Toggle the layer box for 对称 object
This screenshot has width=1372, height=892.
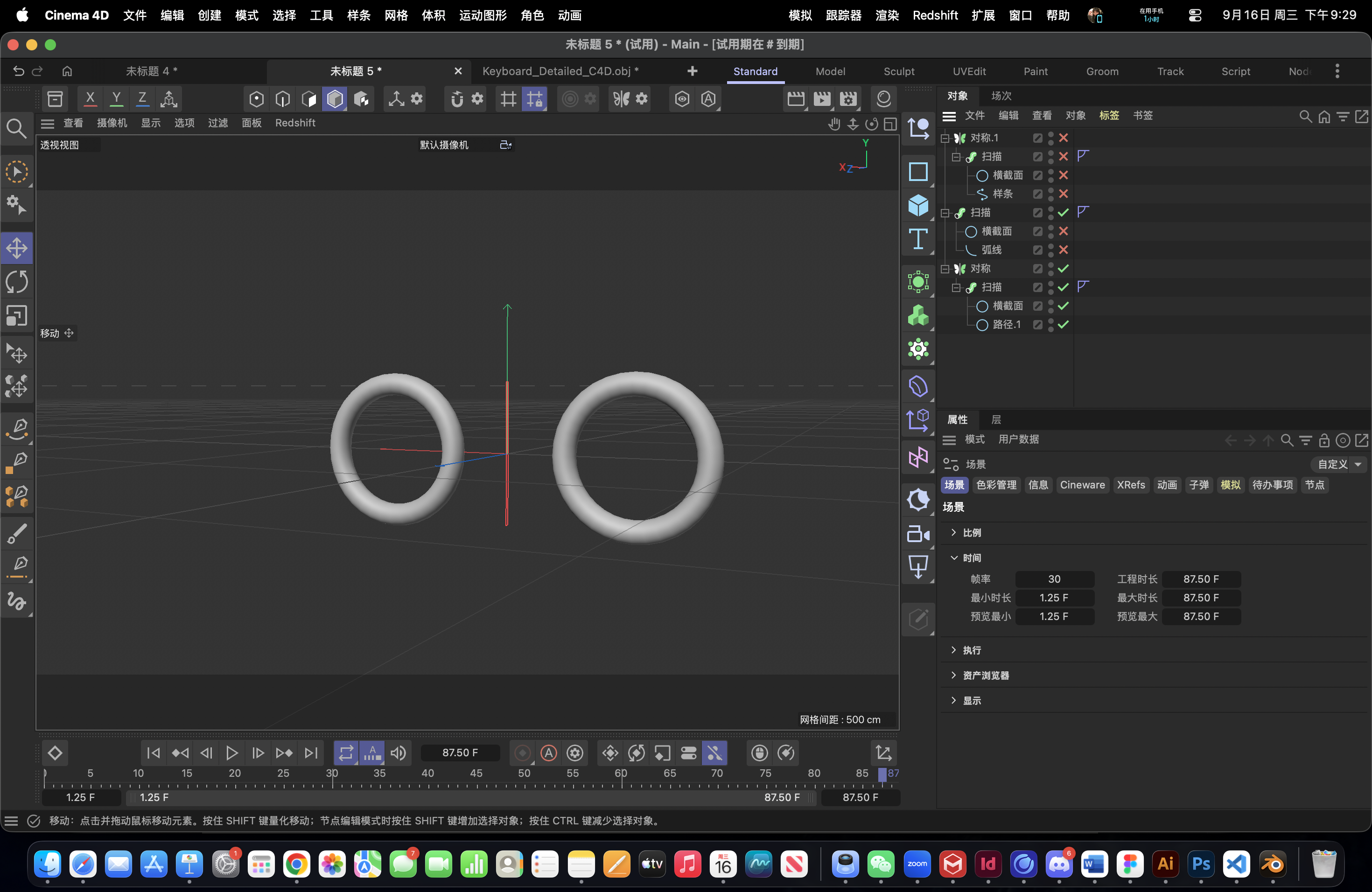1038,269
